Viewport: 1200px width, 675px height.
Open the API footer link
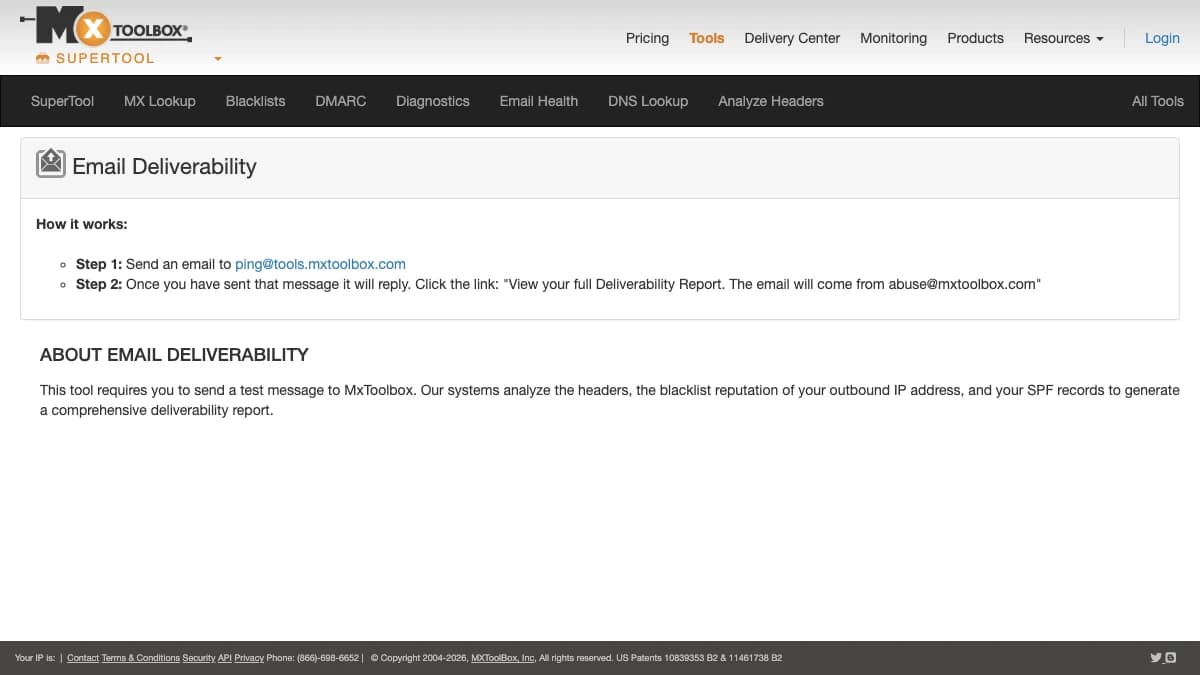(225, 658)
